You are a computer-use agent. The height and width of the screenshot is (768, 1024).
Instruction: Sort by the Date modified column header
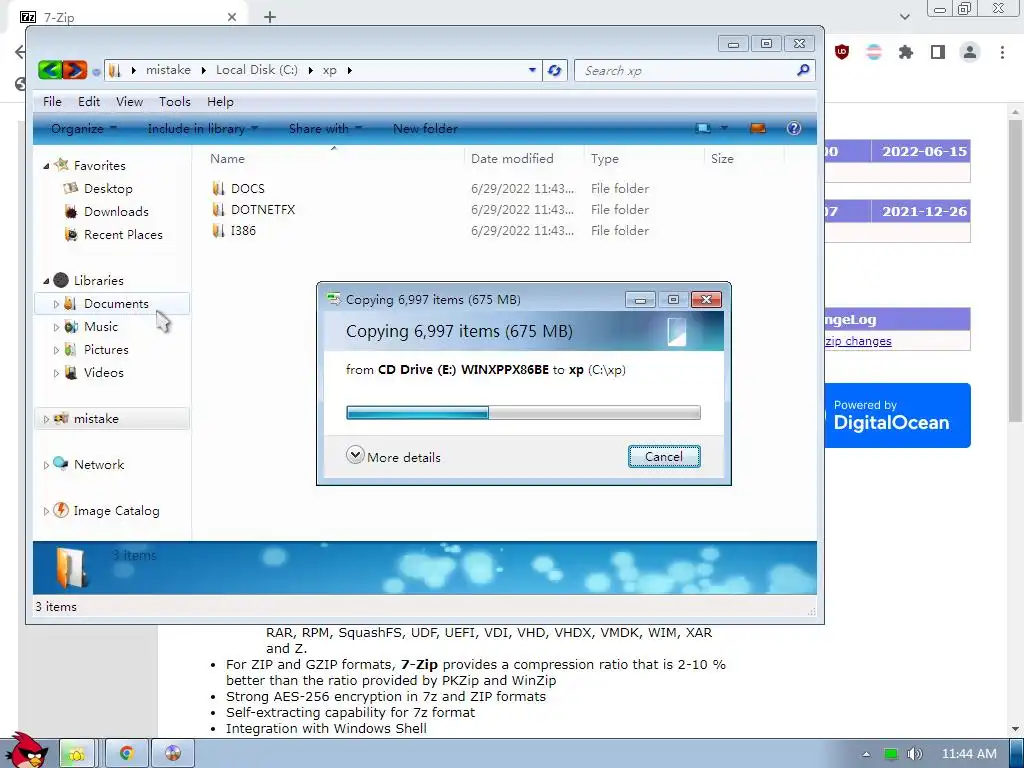point(512,159)
